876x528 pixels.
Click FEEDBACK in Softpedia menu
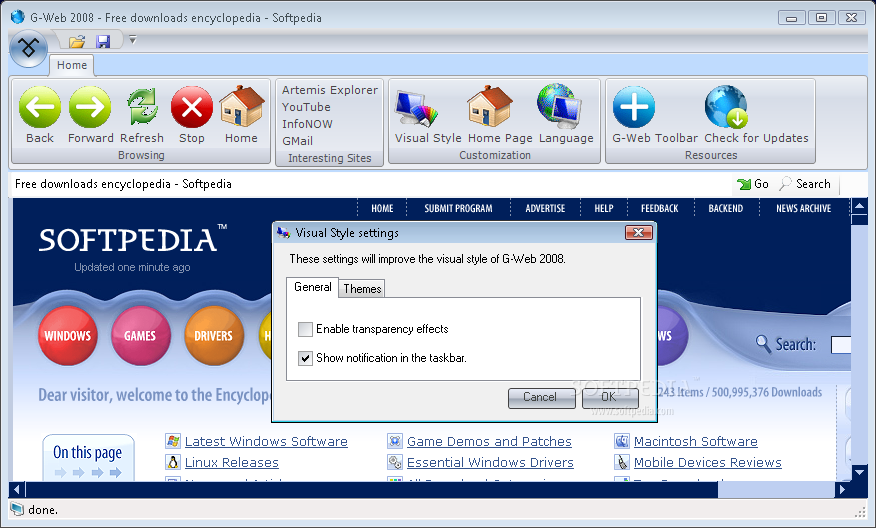click(660, 208)
